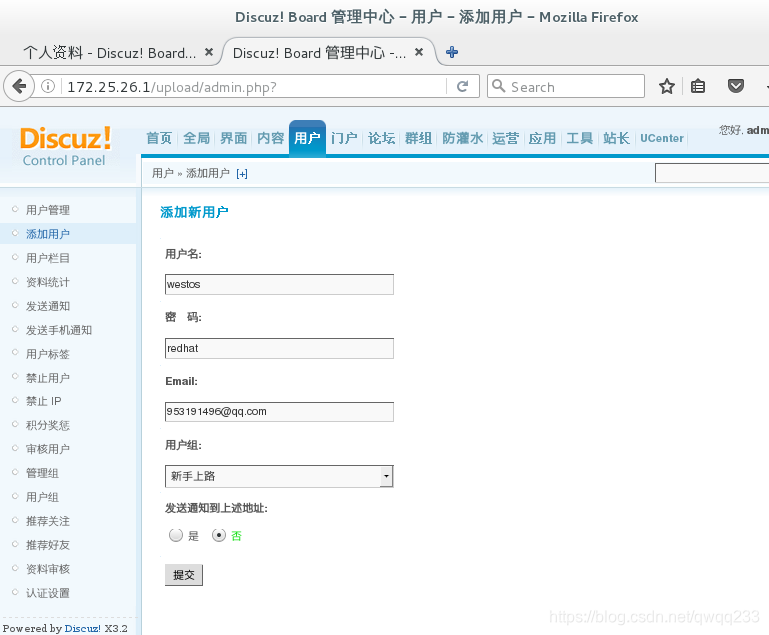Image resolution: width=769 pixels, height=635 pixels.
Task: Open the 应用 navigation menu
Action: pyautogui.click(x=542, y=138)
